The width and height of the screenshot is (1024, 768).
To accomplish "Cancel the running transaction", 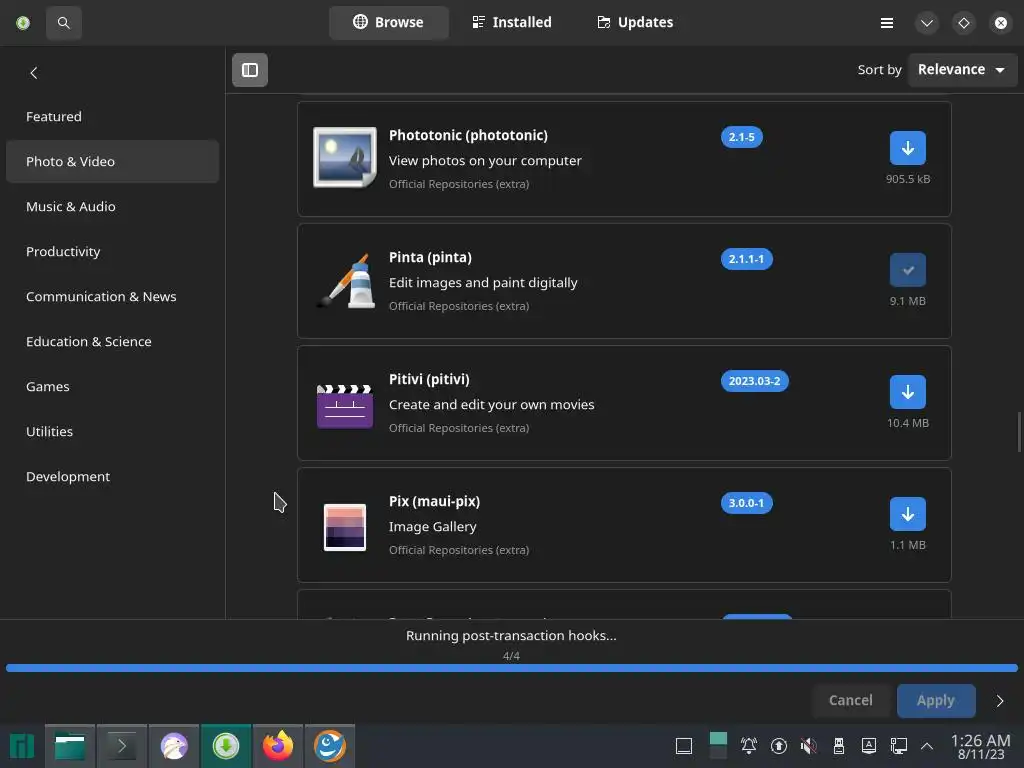I will click(x=850, y=700).
